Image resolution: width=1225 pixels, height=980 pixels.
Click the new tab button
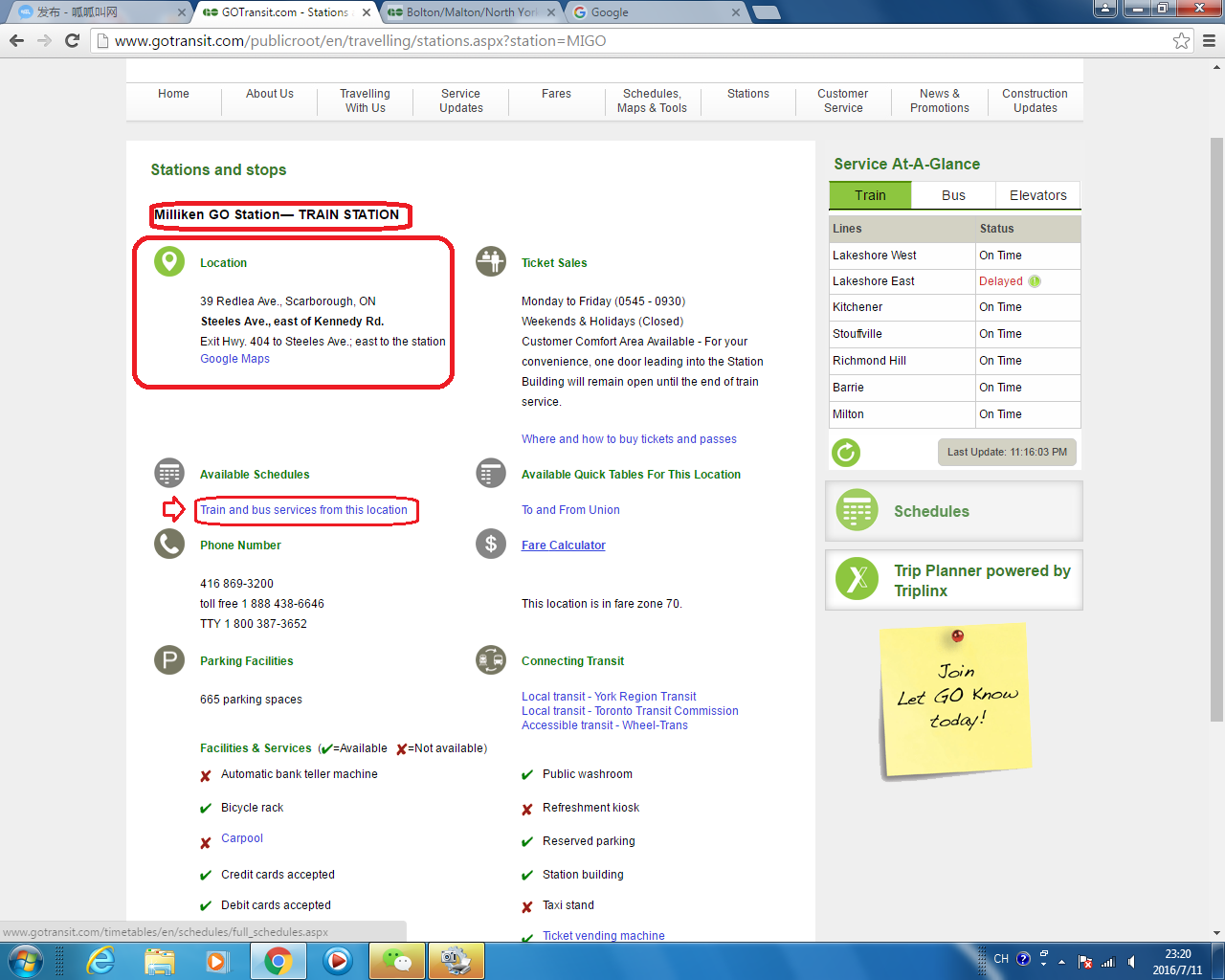point(767,12)
